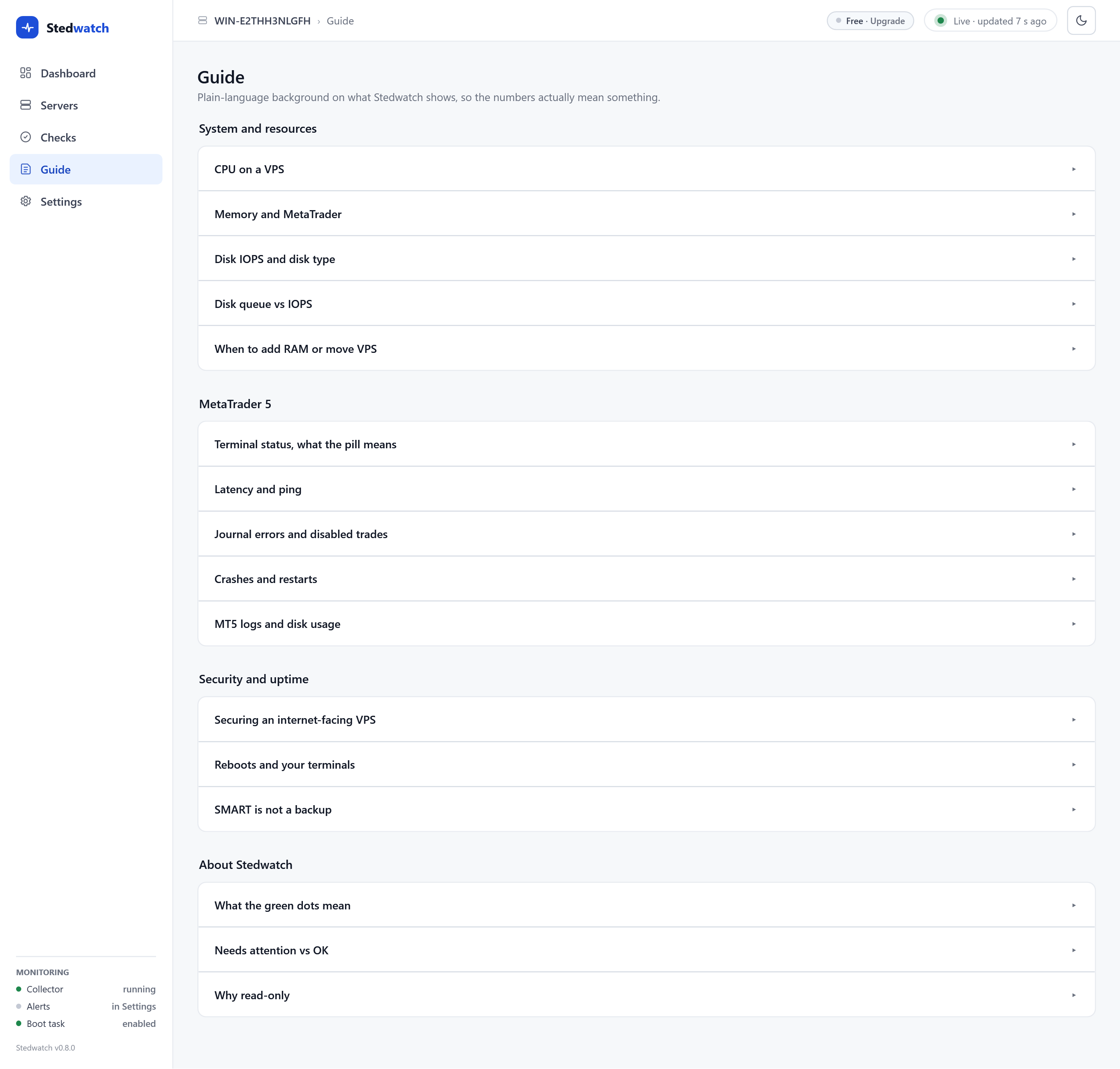This screenshot has height=1069, width=1120.
Task: Click the WIN-E2THH3NLGFH breadcrumb link
Action: tap(262, 20)
